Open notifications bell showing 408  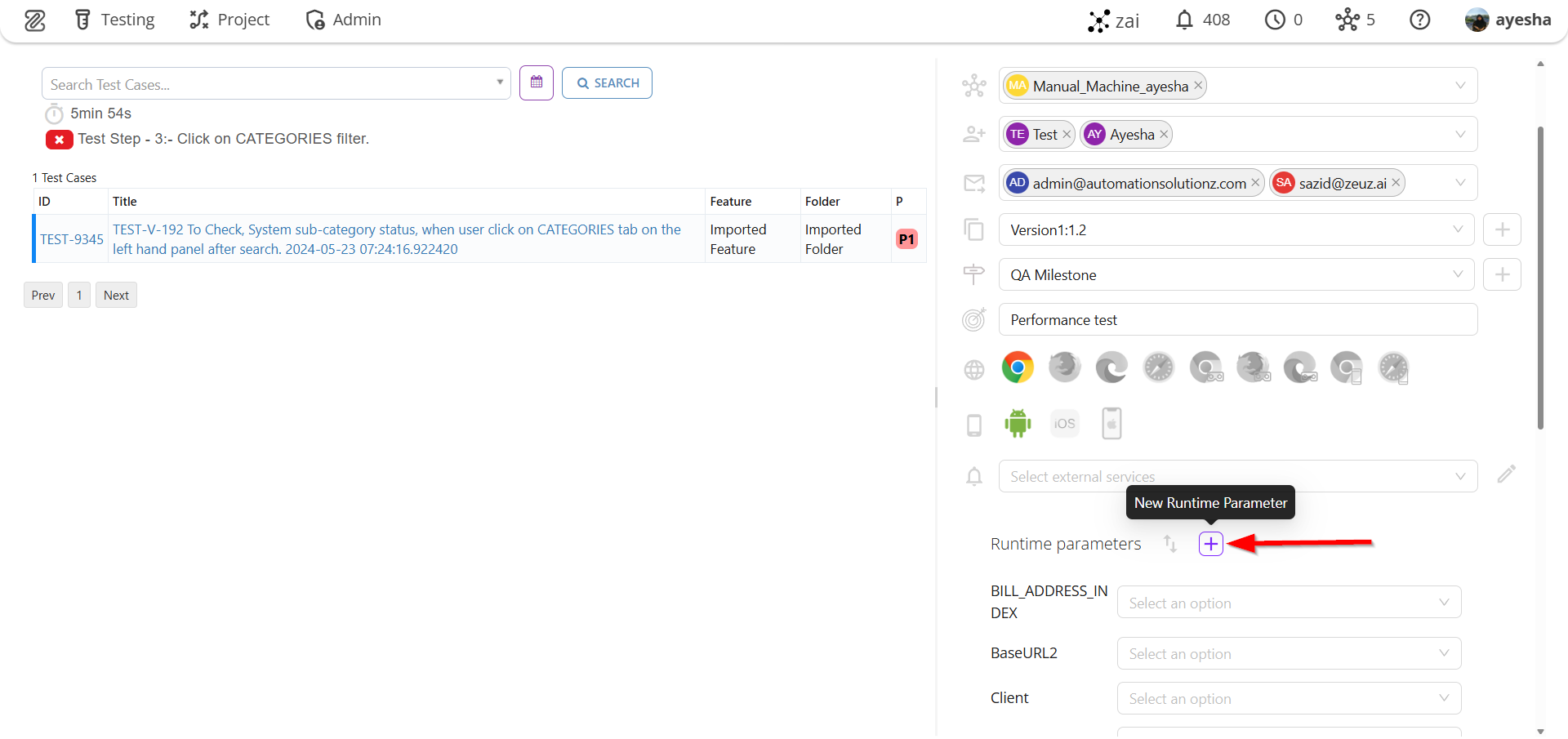(1202, 20)
